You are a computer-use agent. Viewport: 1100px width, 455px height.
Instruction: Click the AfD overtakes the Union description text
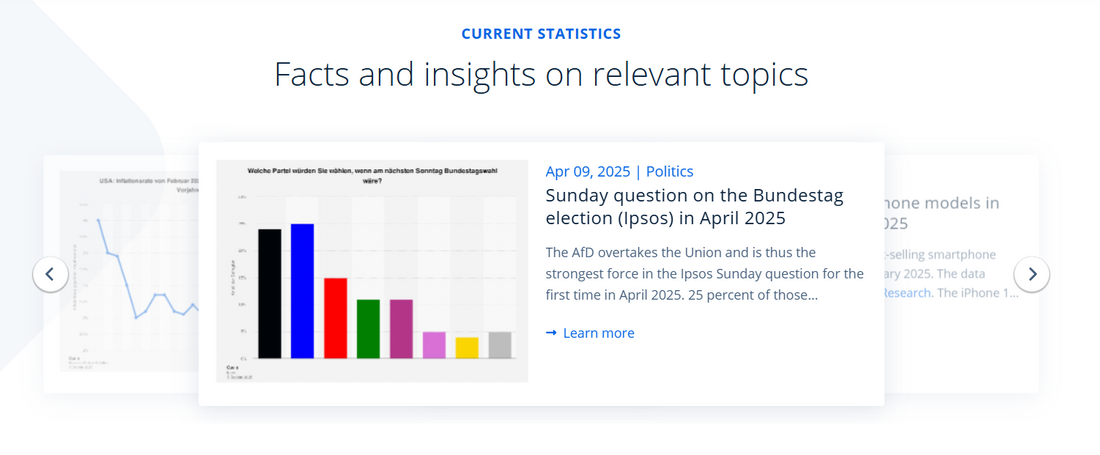point(704,273)
